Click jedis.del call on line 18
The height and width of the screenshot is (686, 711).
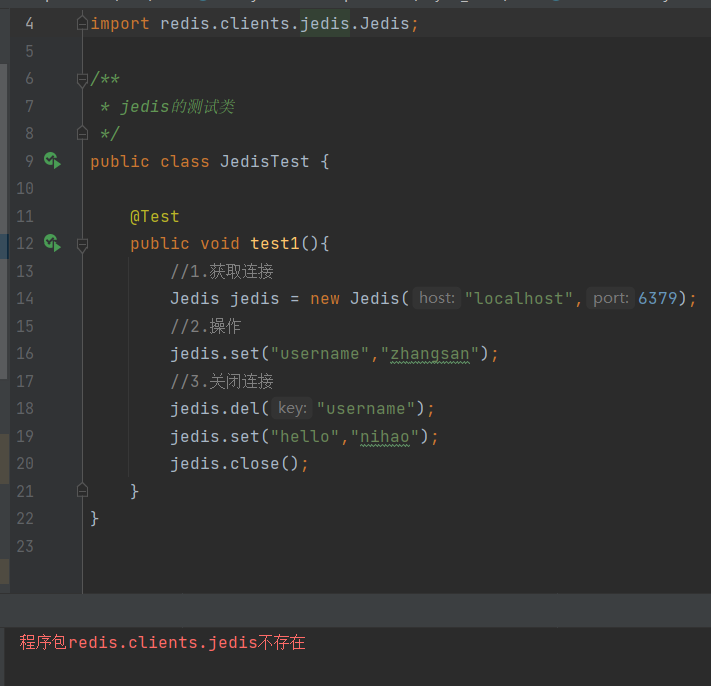coord(302,409)
